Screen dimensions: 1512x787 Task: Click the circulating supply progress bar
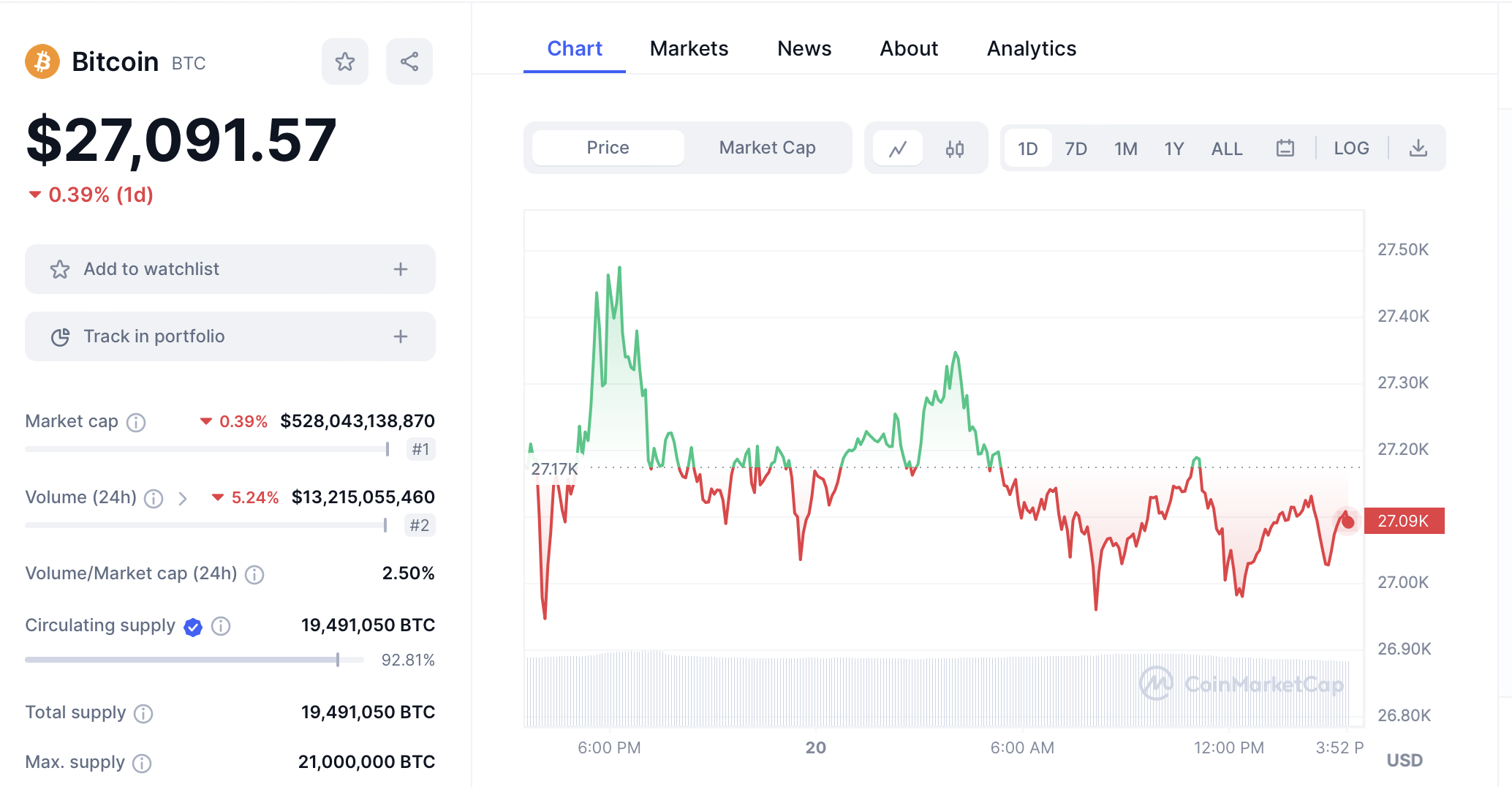[194, 660]
